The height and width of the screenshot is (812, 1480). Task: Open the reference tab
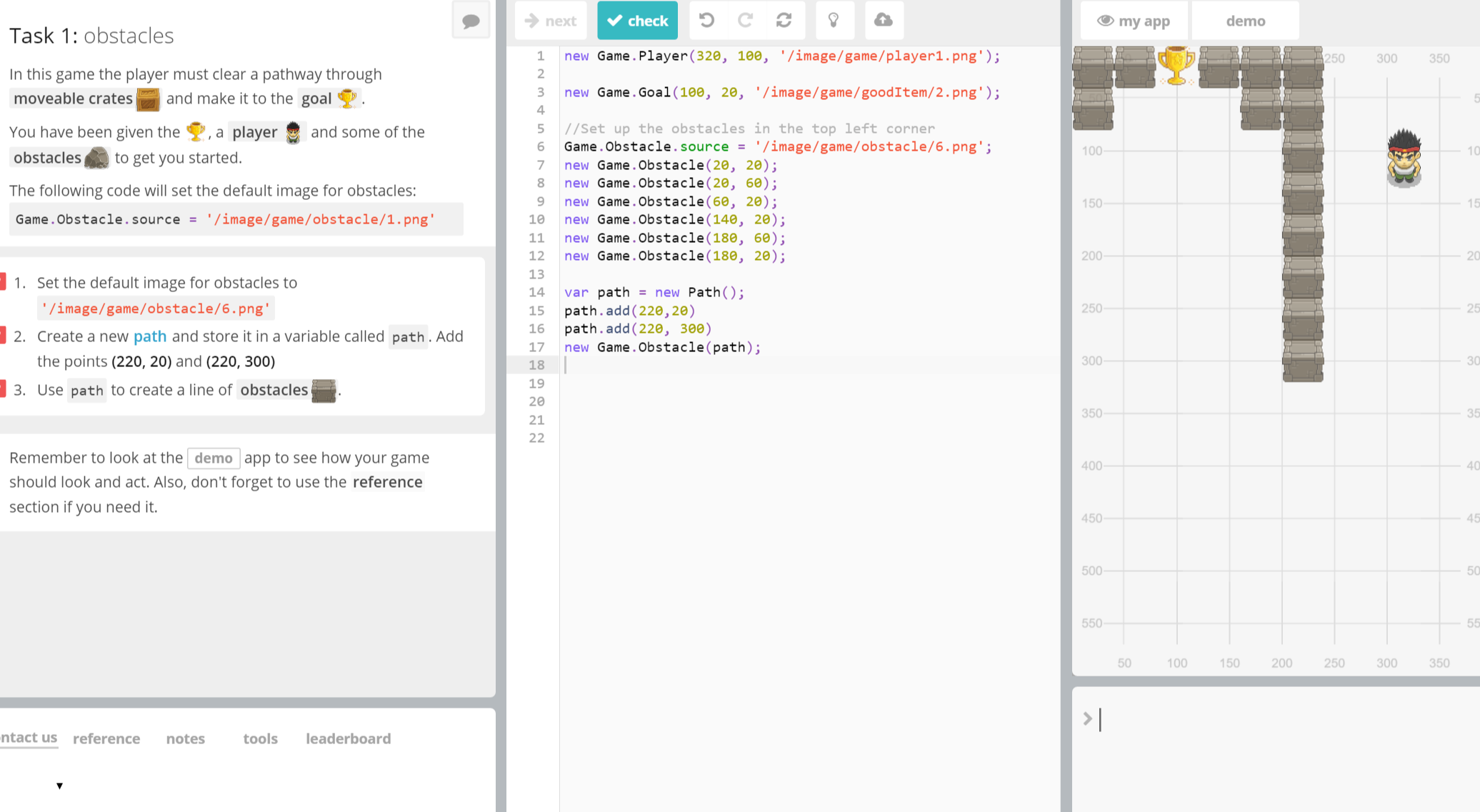[x=106, y=738]
